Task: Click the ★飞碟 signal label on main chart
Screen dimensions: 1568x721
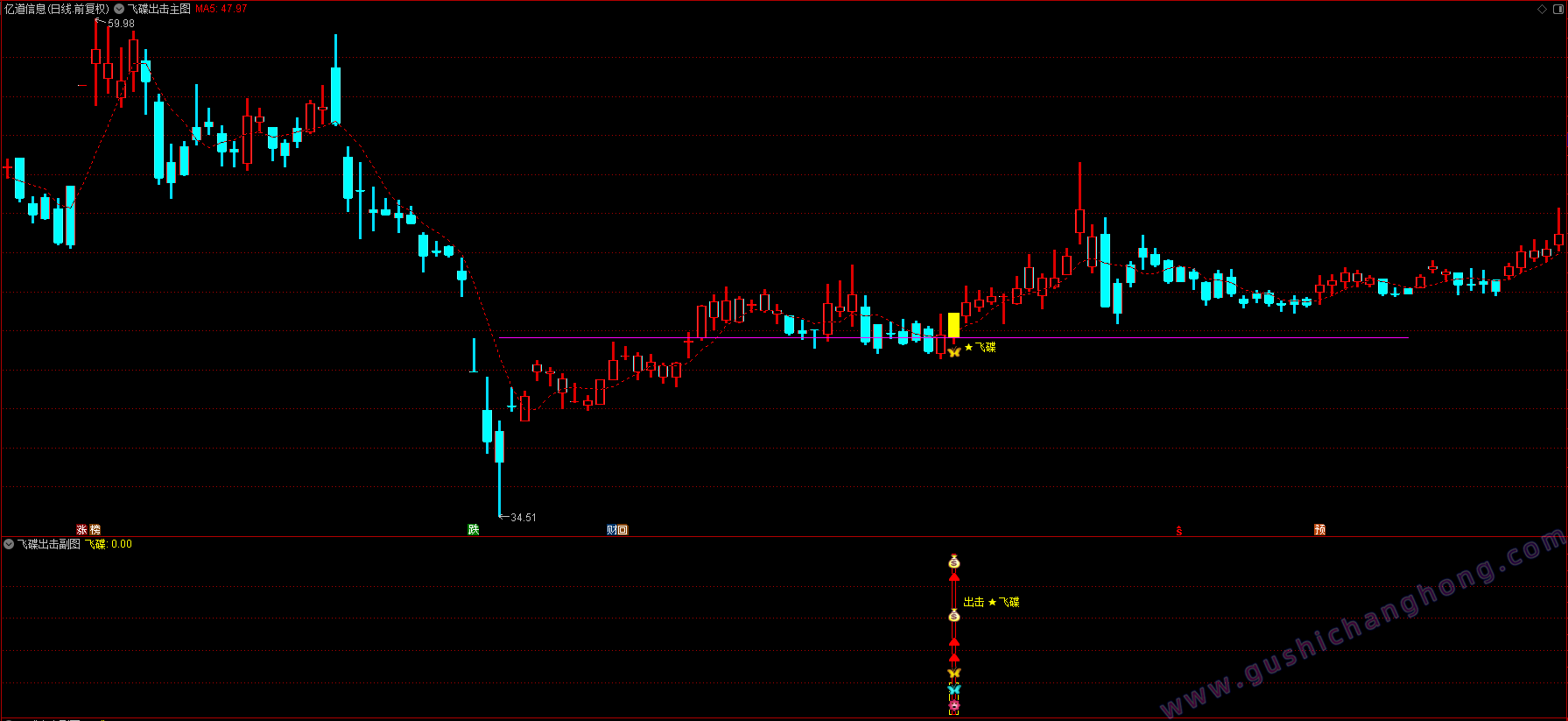Action: pyautogui.click(x=980, y=348)
